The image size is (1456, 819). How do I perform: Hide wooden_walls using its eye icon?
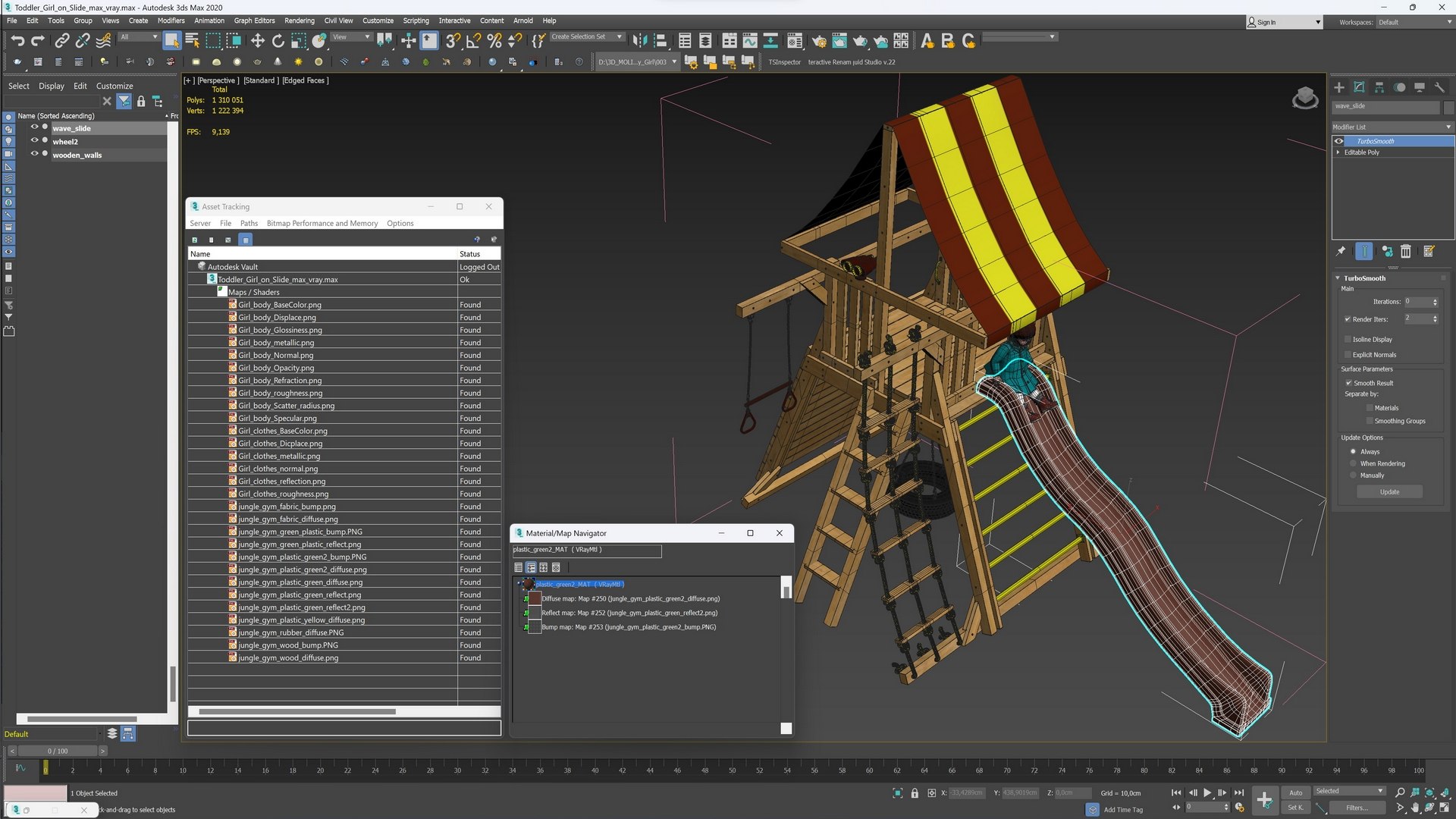pos(34,154)
